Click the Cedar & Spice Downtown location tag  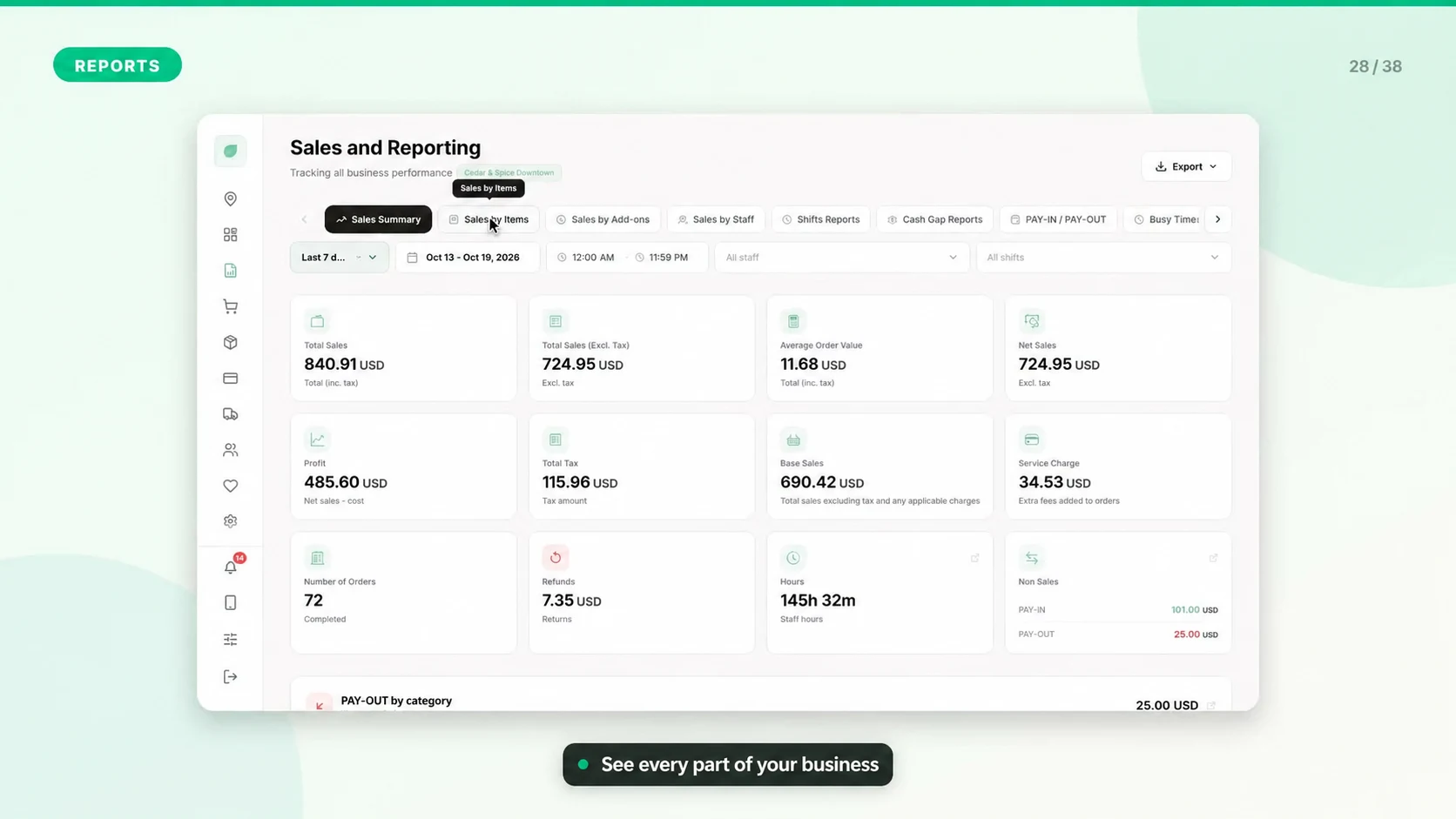tap(509, 172)
